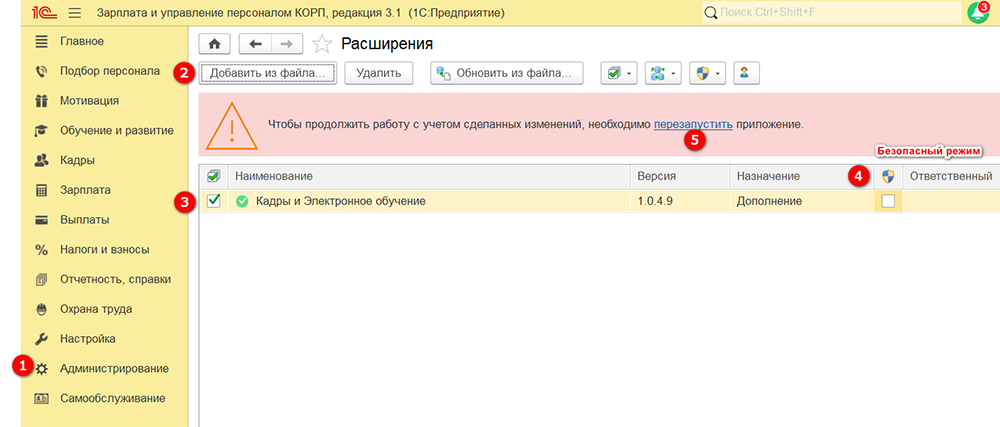Image resolution: width=1000 pixels, height=427 pixels.
Task: Select the Дополнение cell
Action: click(801, 201)
